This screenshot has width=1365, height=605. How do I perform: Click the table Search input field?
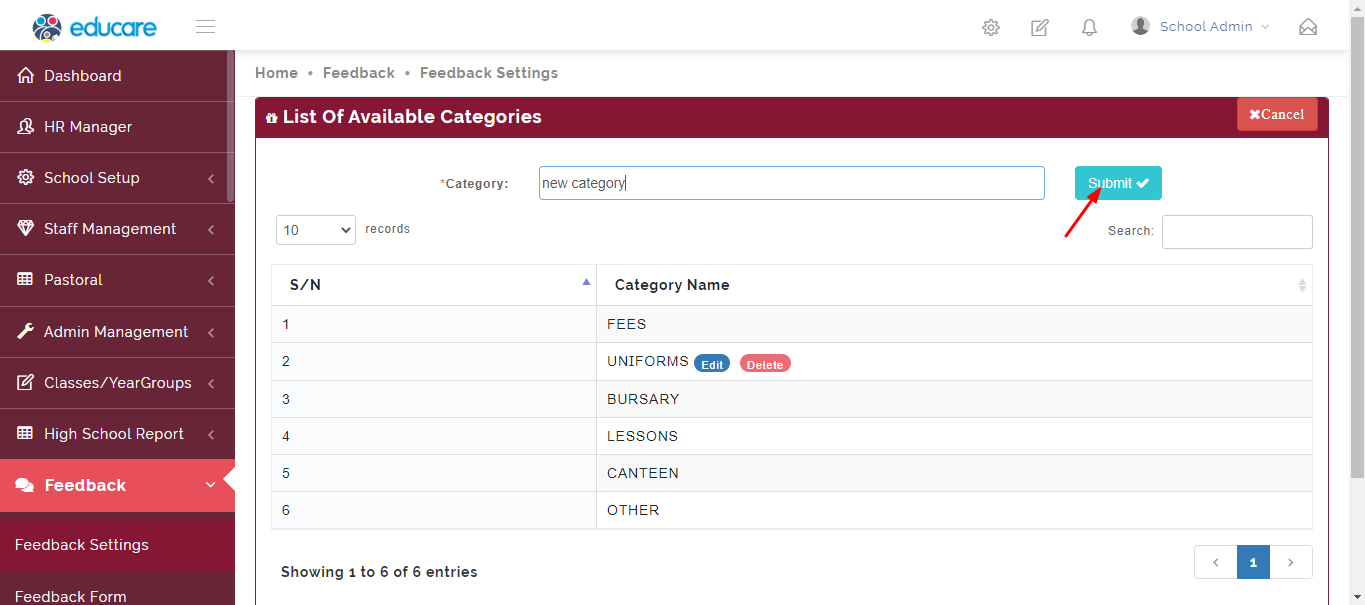(1237, 231)
